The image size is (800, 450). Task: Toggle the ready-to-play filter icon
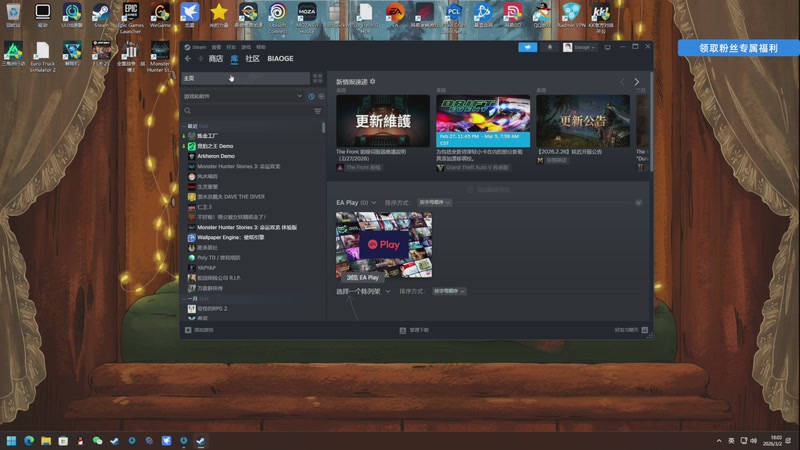click(321, 96)
